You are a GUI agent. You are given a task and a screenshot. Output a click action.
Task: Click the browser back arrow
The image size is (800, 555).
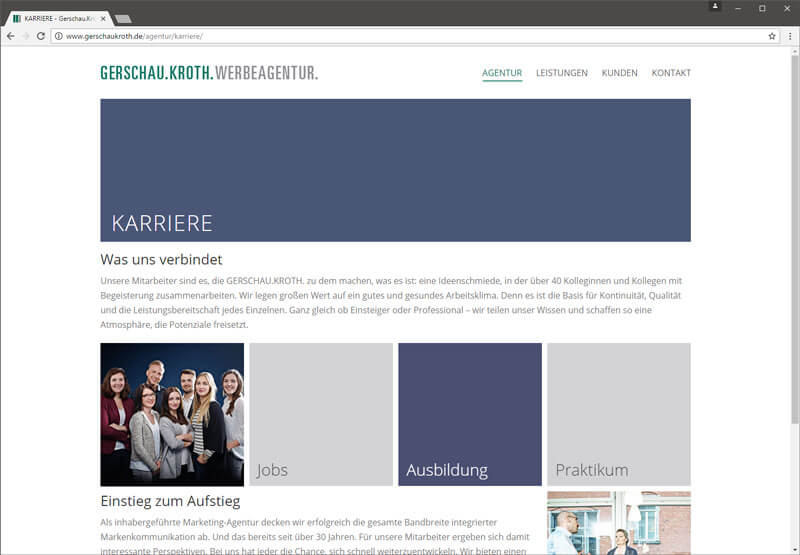[x=11, y=36]
